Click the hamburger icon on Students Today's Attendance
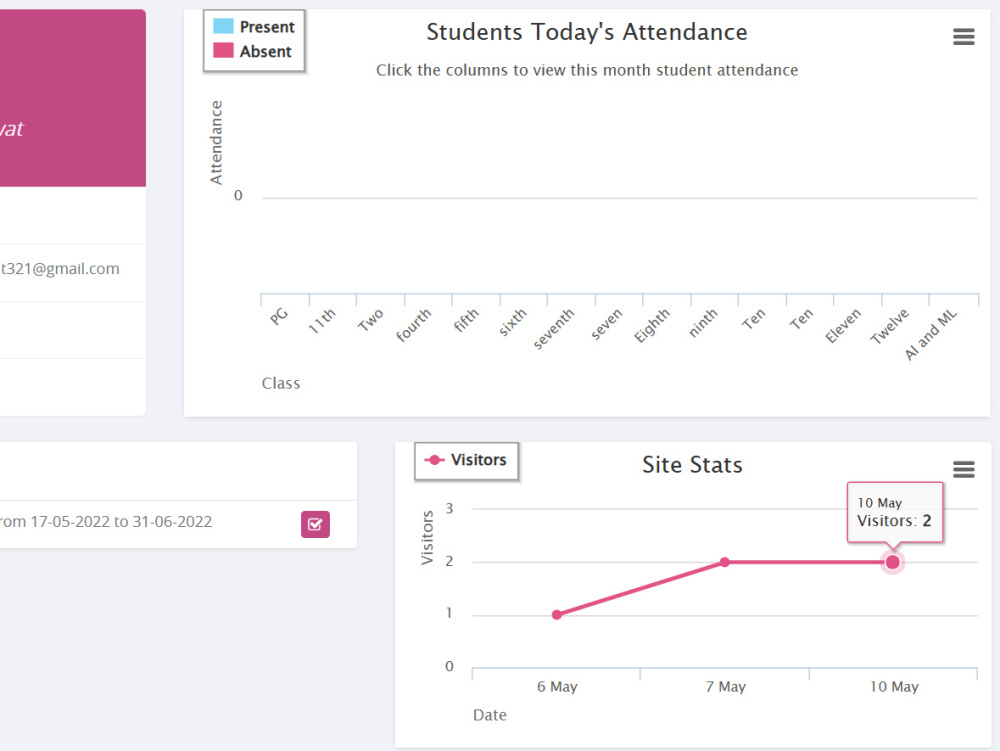 pos(963,36)
